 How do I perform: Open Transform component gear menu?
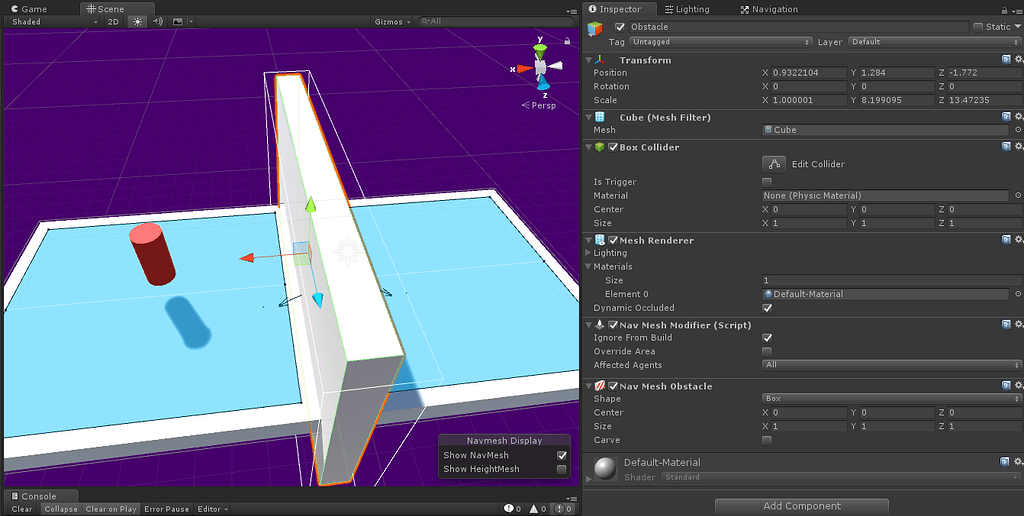point(1018,59)
